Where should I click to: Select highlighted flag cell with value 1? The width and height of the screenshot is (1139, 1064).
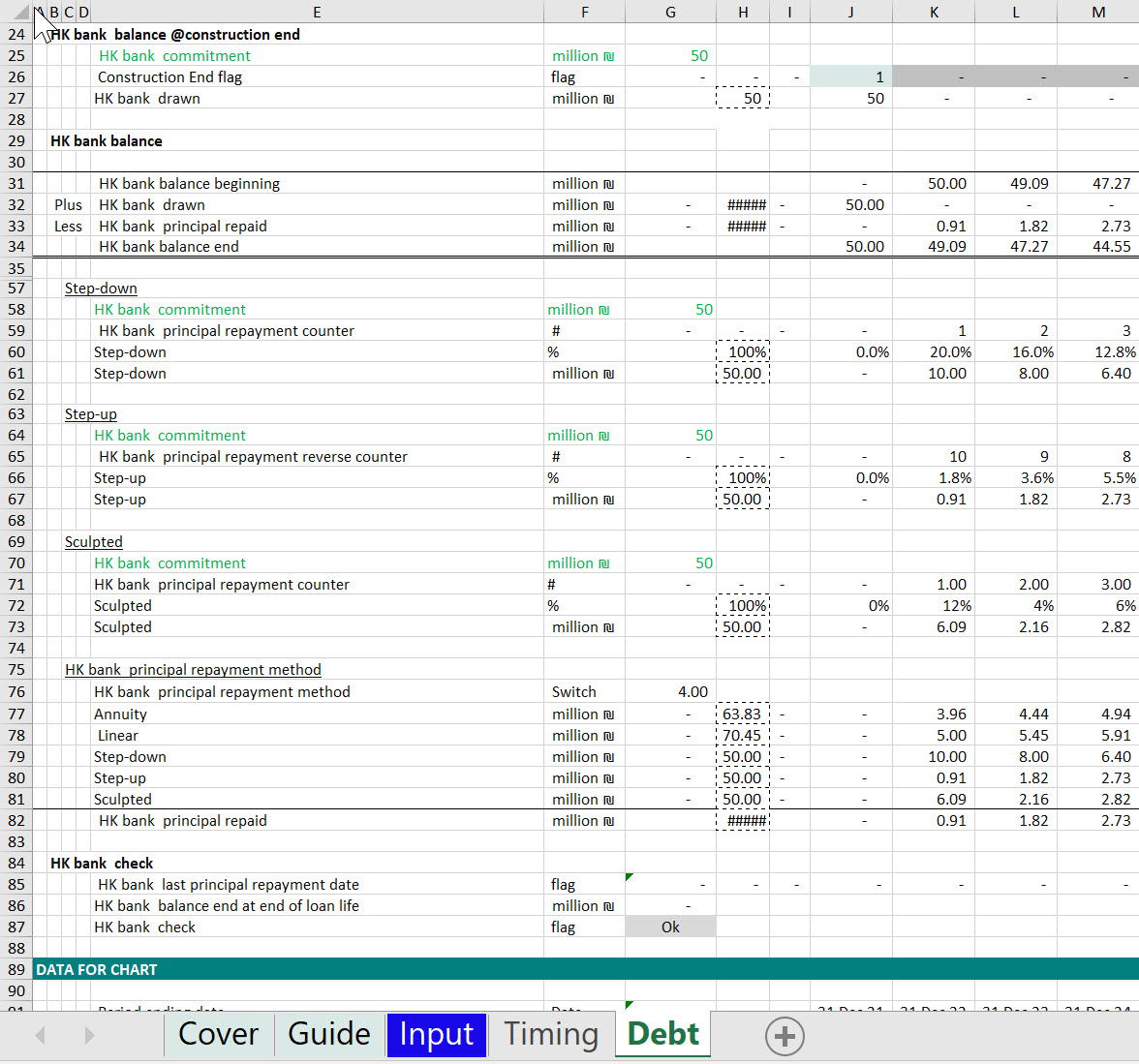(x=850, y=77)
